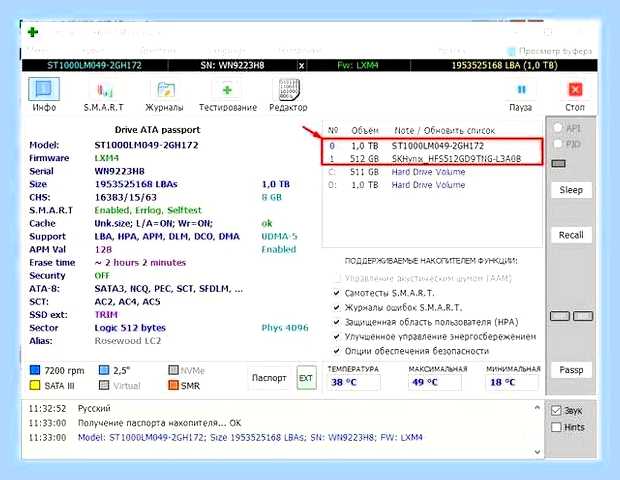Select the PIO radio option
620x480 pixels.
point(558,144)
